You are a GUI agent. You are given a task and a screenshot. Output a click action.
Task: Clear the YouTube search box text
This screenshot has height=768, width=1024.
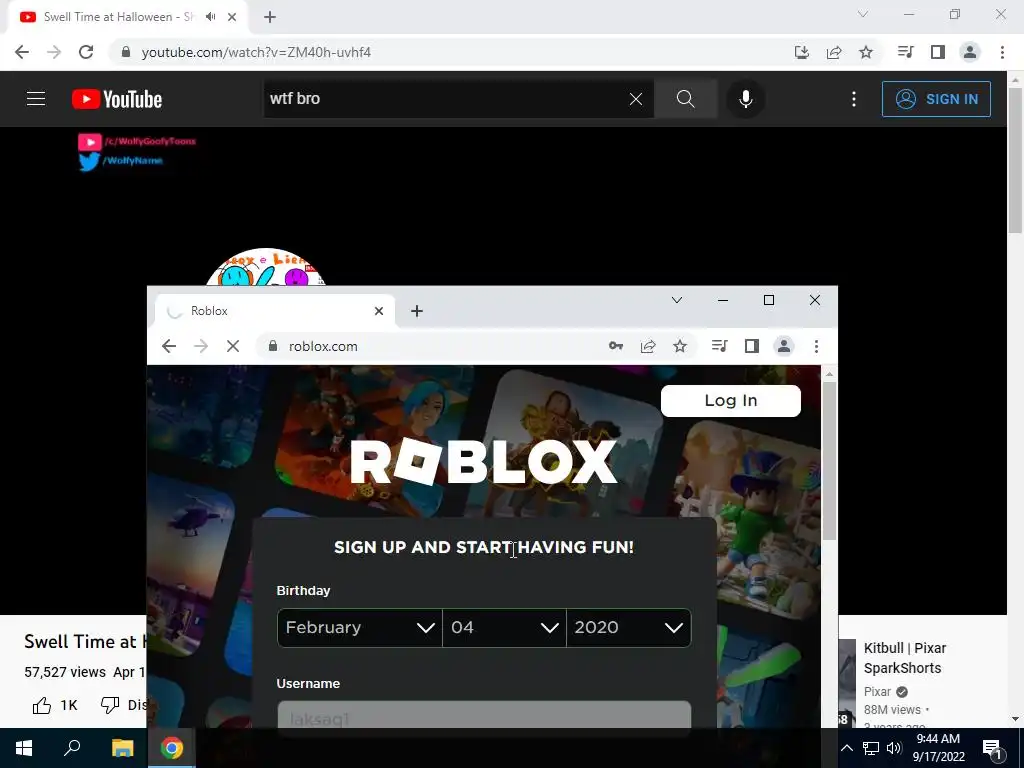tap(635, 99)
